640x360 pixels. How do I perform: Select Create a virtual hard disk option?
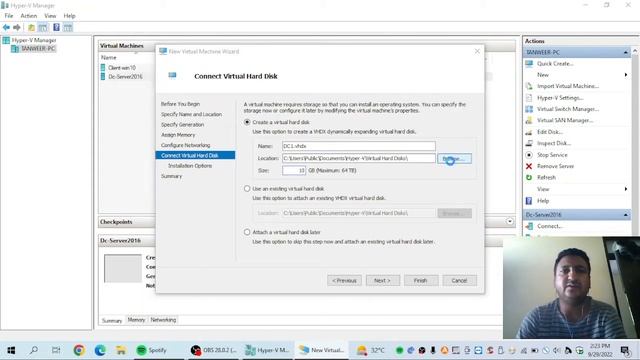247,122
